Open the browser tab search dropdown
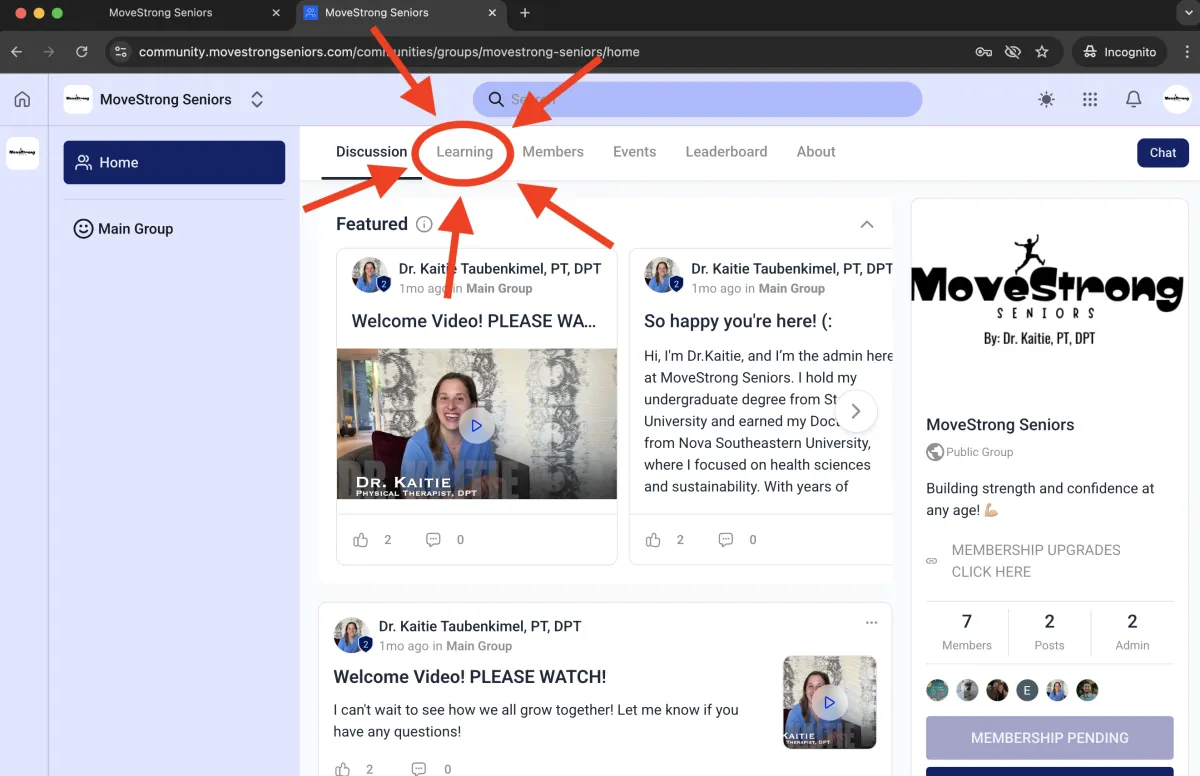 point(1187,13)
